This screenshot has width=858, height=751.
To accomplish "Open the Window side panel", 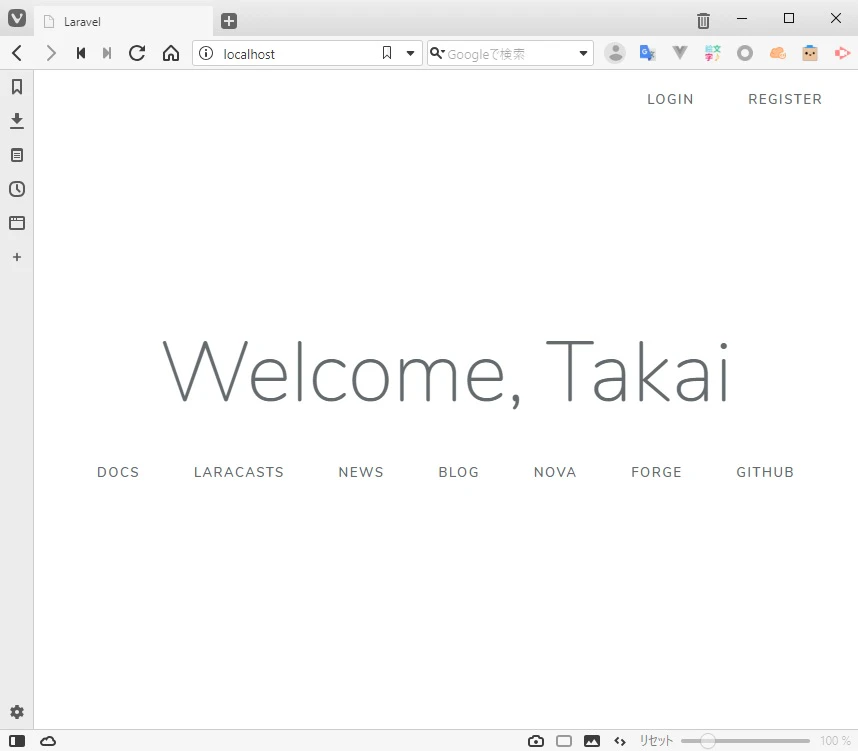I will [17, 223].
